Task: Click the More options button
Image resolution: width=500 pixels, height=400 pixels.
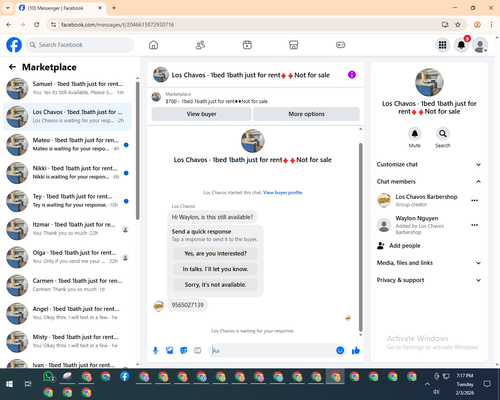Action: pos(306,114)
